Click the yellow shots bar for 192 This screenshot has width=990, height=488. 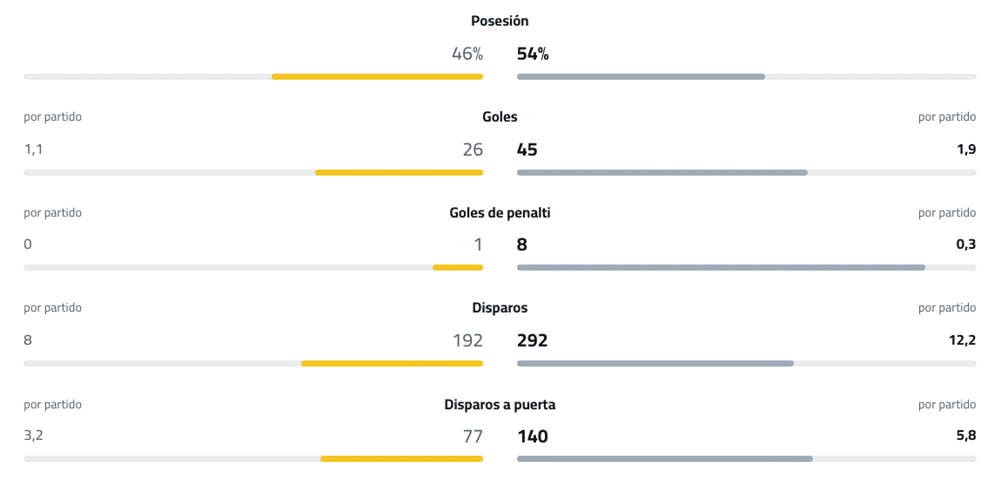[x=392, y=363]
